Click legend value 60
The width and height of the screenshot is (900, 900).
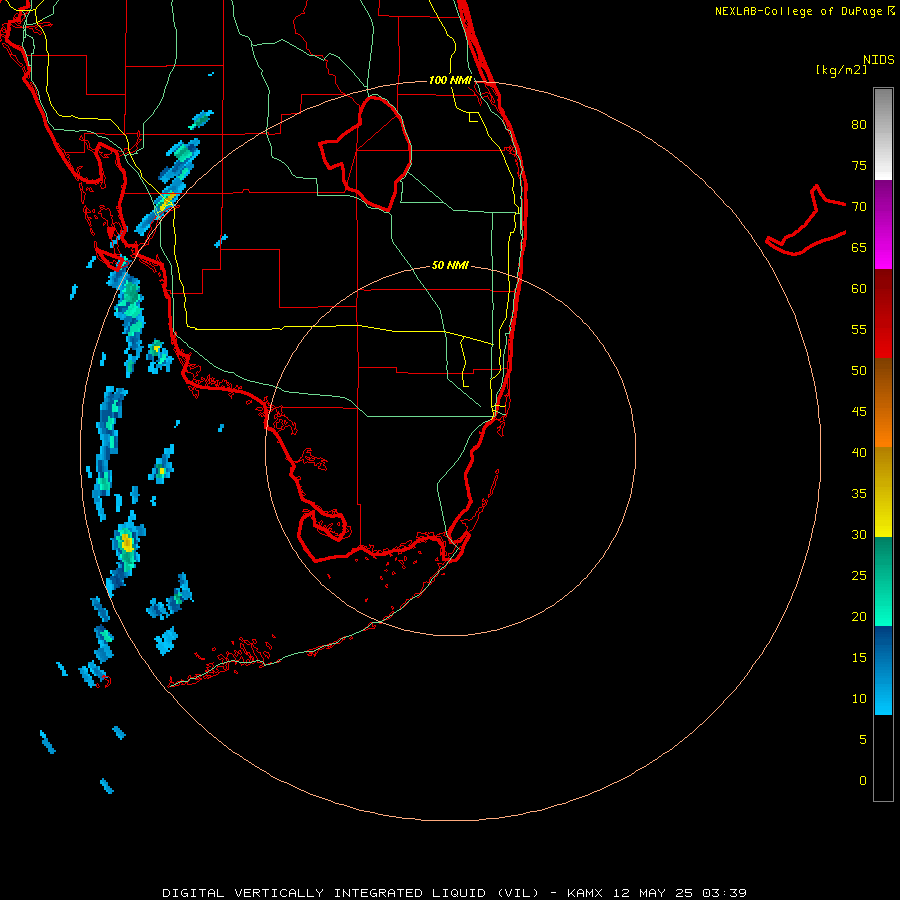tap(859, 289)
